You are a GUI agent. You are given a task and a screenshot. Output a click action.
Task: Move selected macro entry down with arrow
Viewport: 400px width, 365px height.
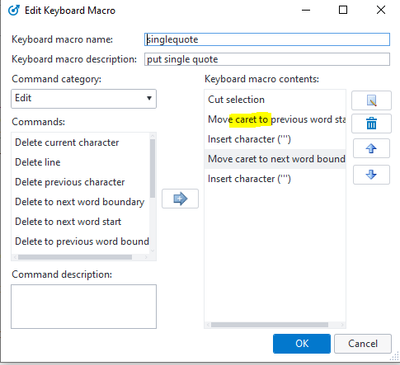pyautogui.click(x=371, y=175)
